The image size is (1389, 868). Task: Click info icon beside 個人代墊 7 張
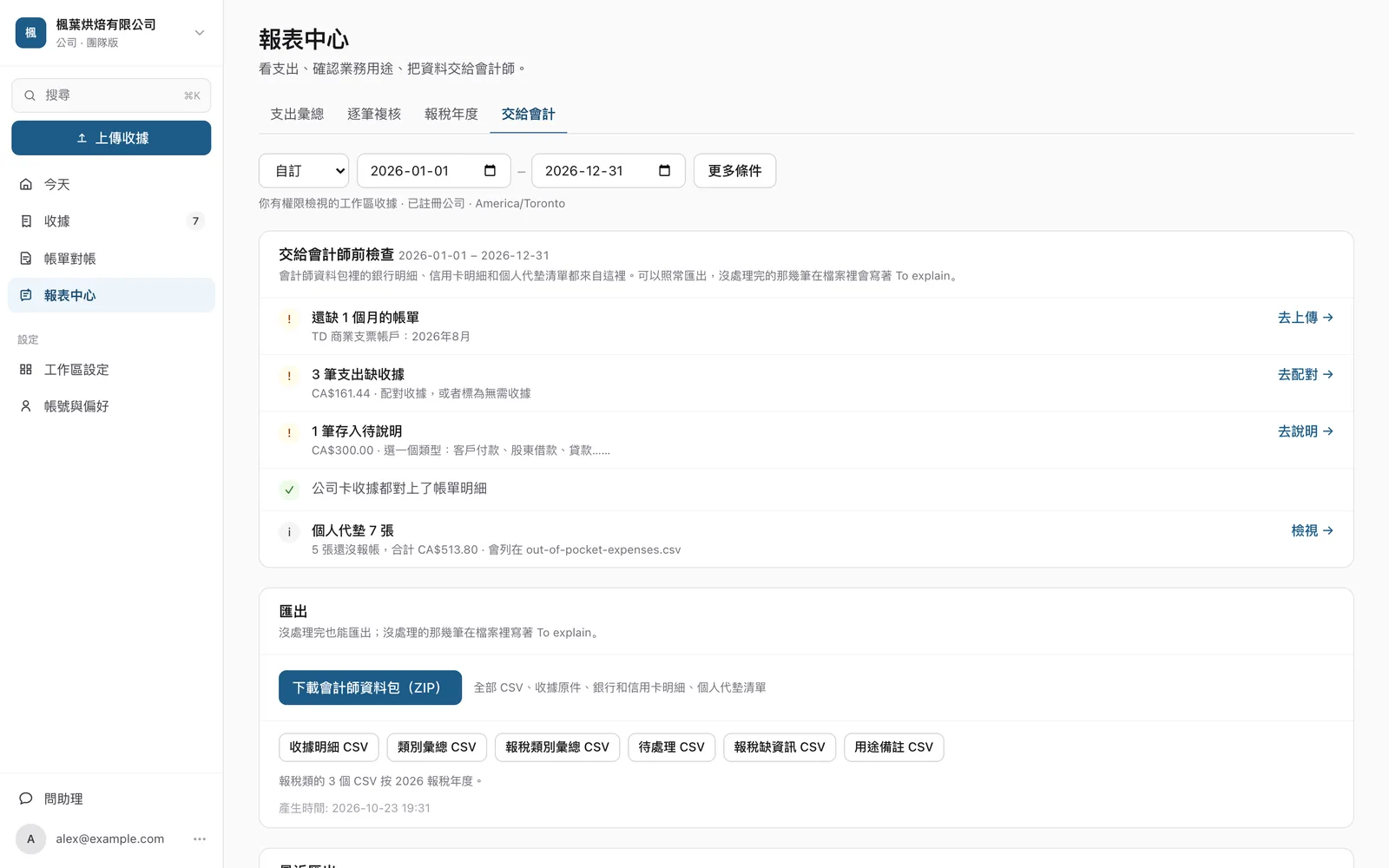(x=289, y=532)
